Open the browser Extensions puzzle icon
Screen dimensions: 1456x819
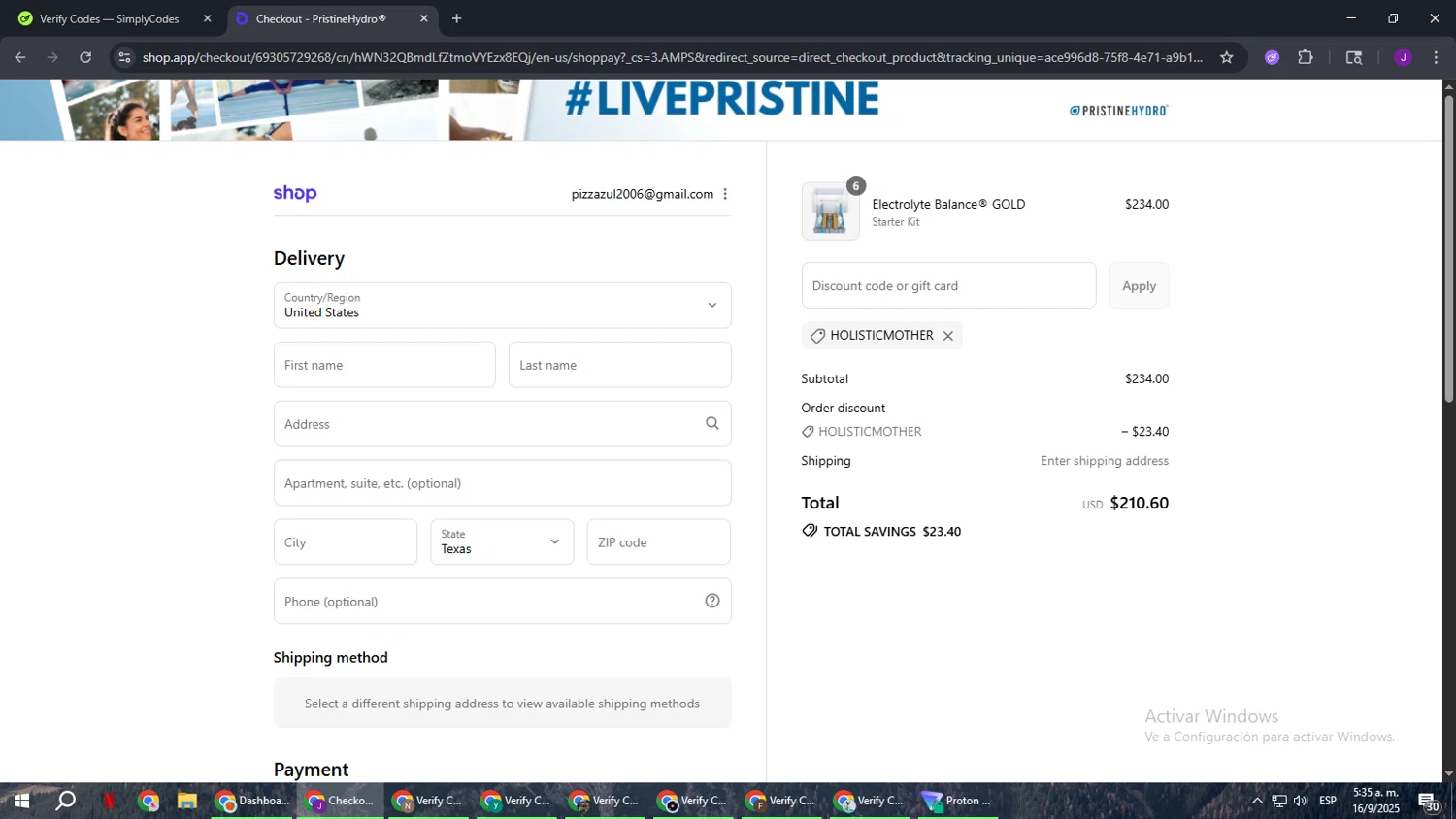point(1306,57)
